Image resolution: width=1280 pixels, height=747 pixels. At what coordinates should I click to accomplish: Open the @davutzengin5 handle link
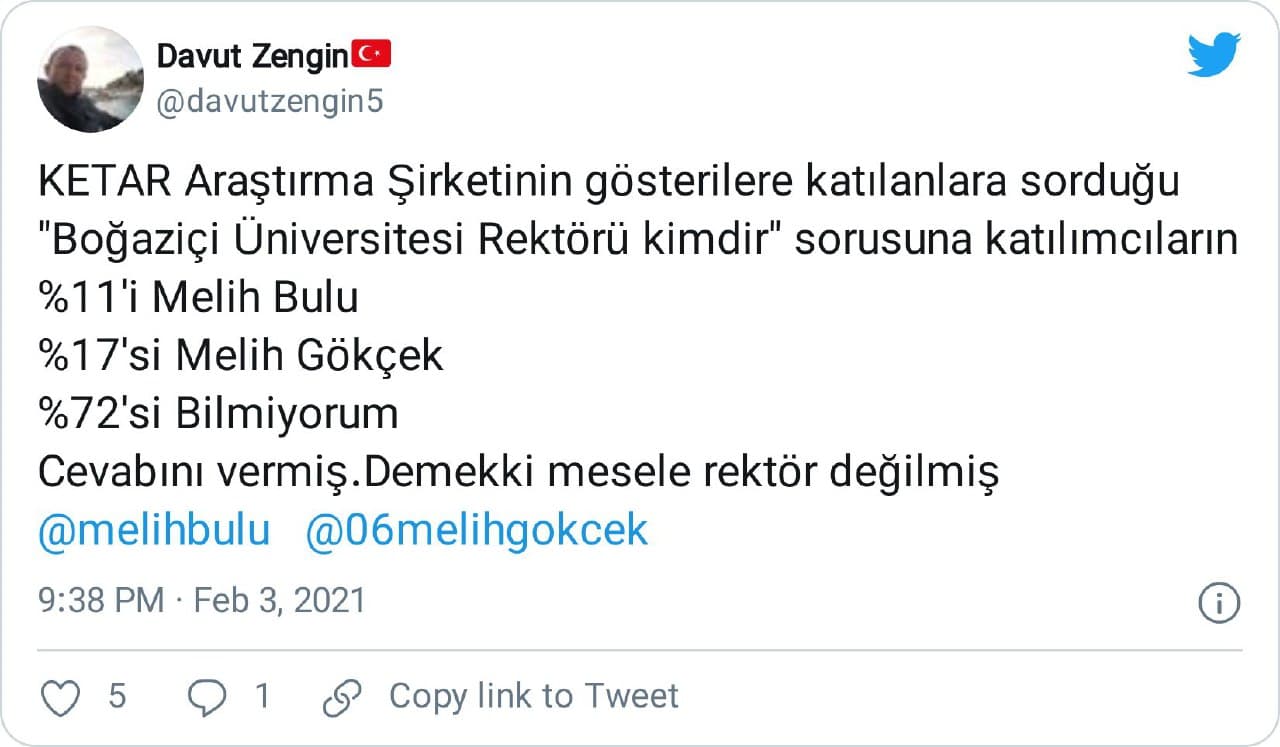pos(270,101)
